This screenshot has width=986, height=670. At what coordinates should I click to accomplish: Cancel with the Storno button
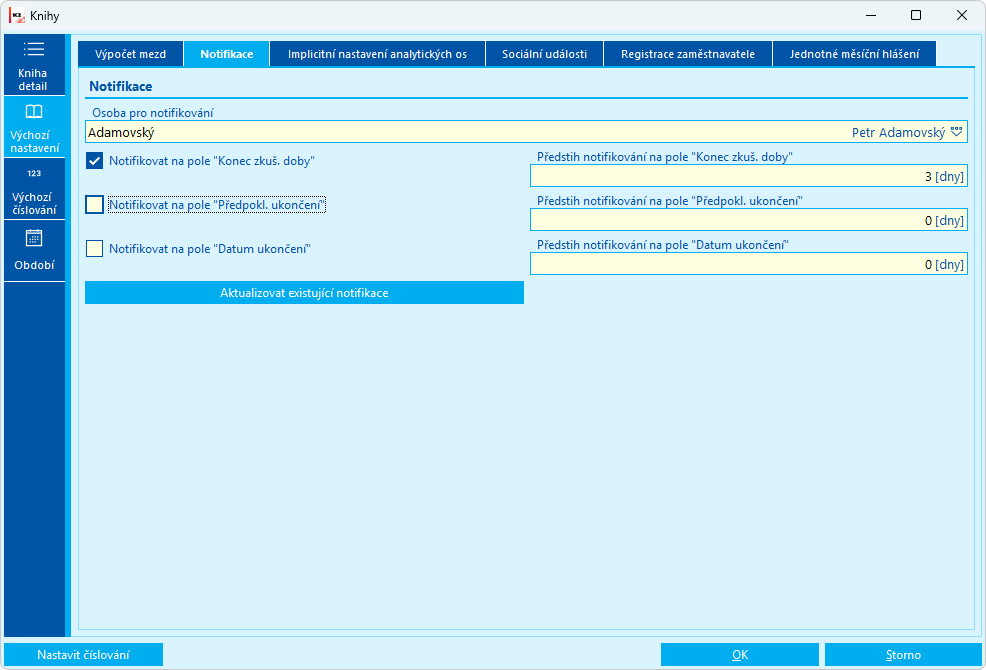(904, 655)
